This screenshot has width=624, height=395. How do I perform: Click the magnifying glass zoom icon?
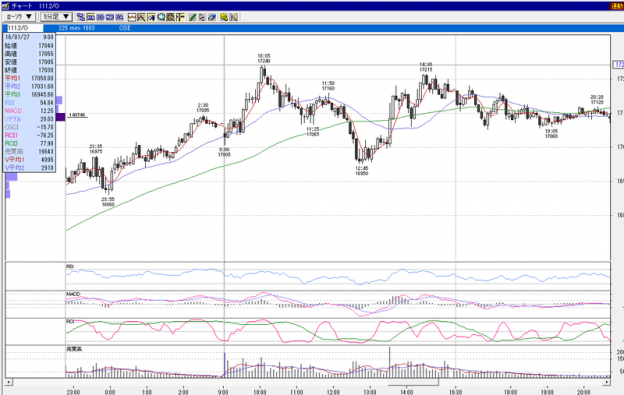pos(161,17)
